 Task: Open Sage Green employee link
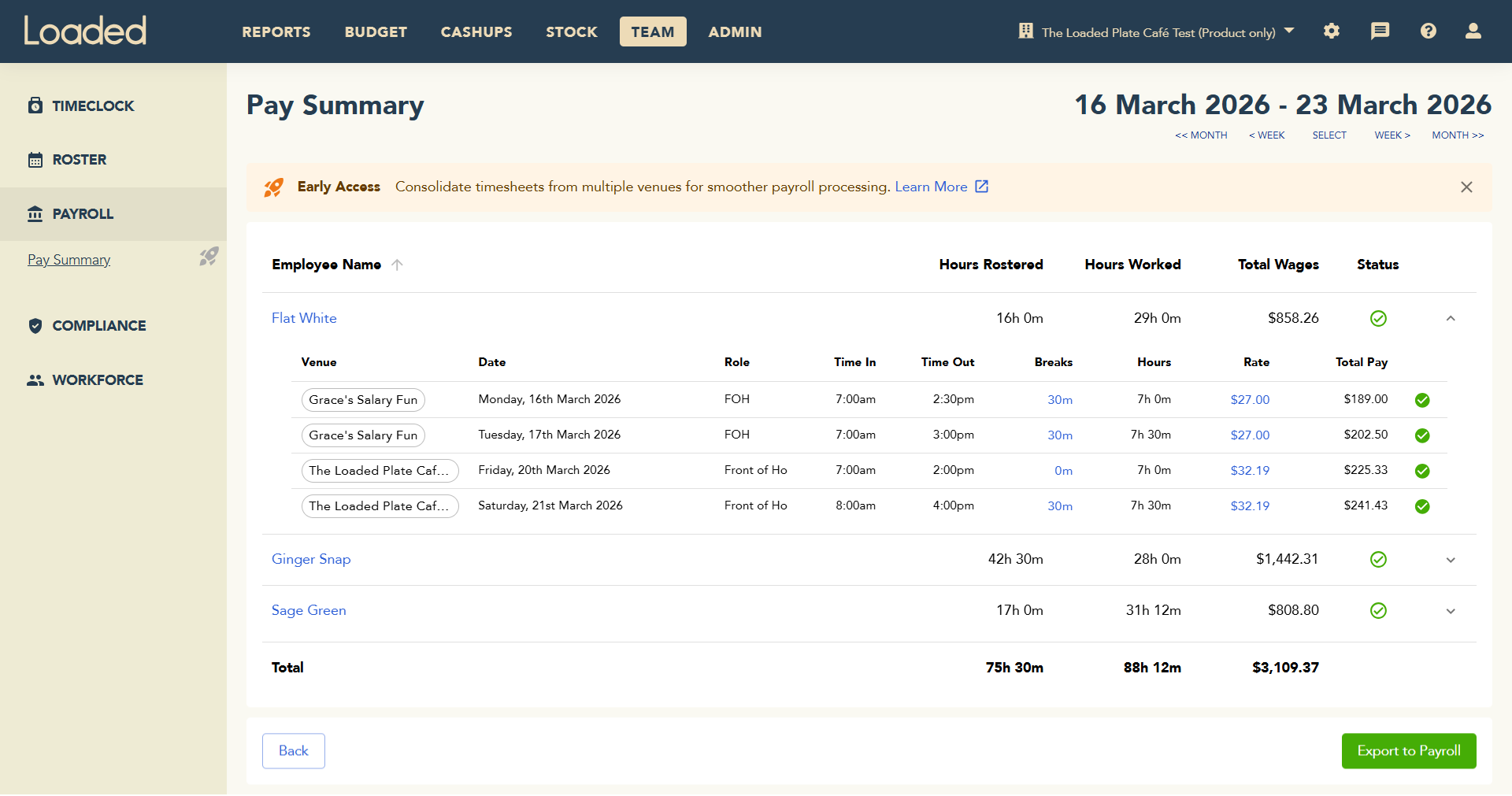coord(309,610)
